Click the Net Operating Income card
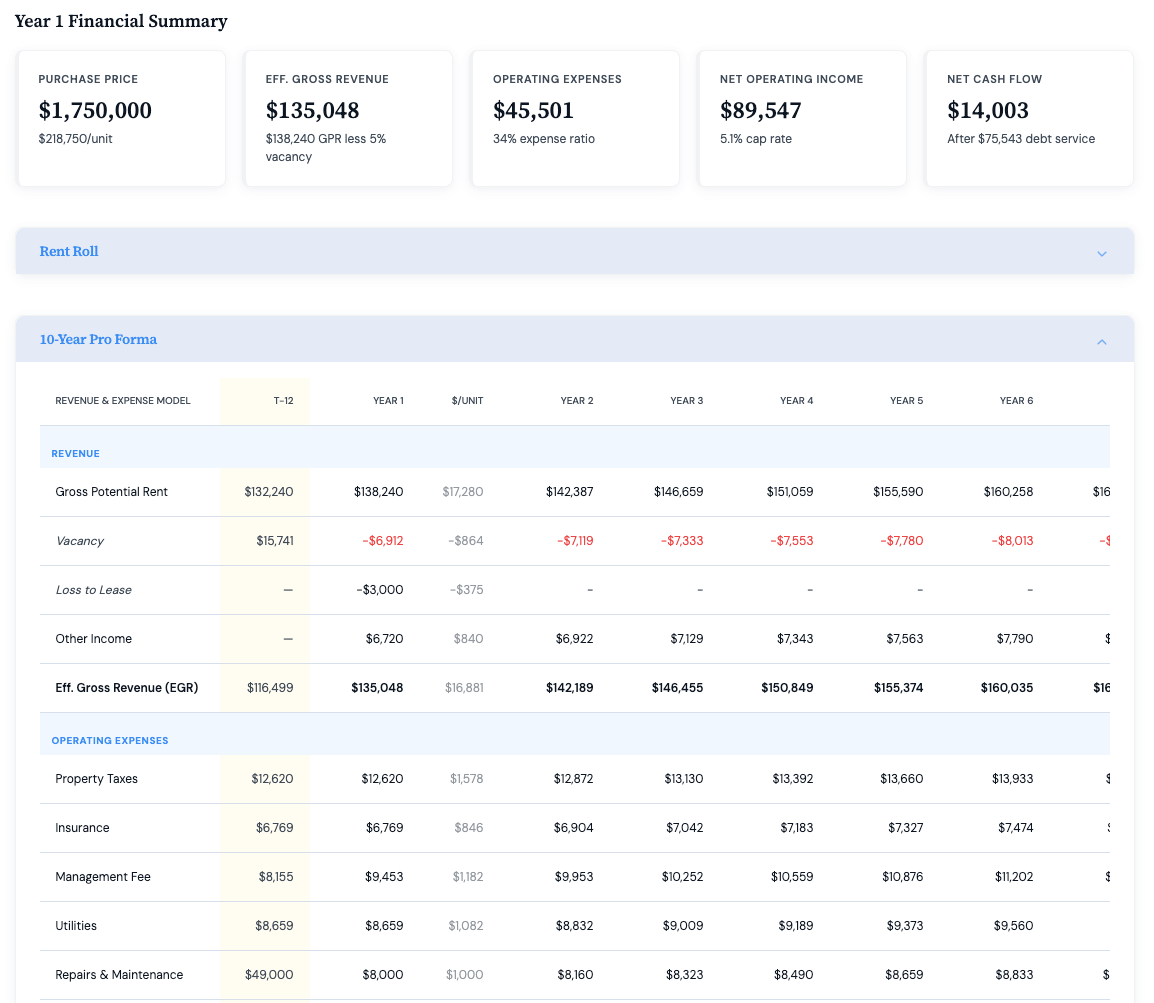 802,118
